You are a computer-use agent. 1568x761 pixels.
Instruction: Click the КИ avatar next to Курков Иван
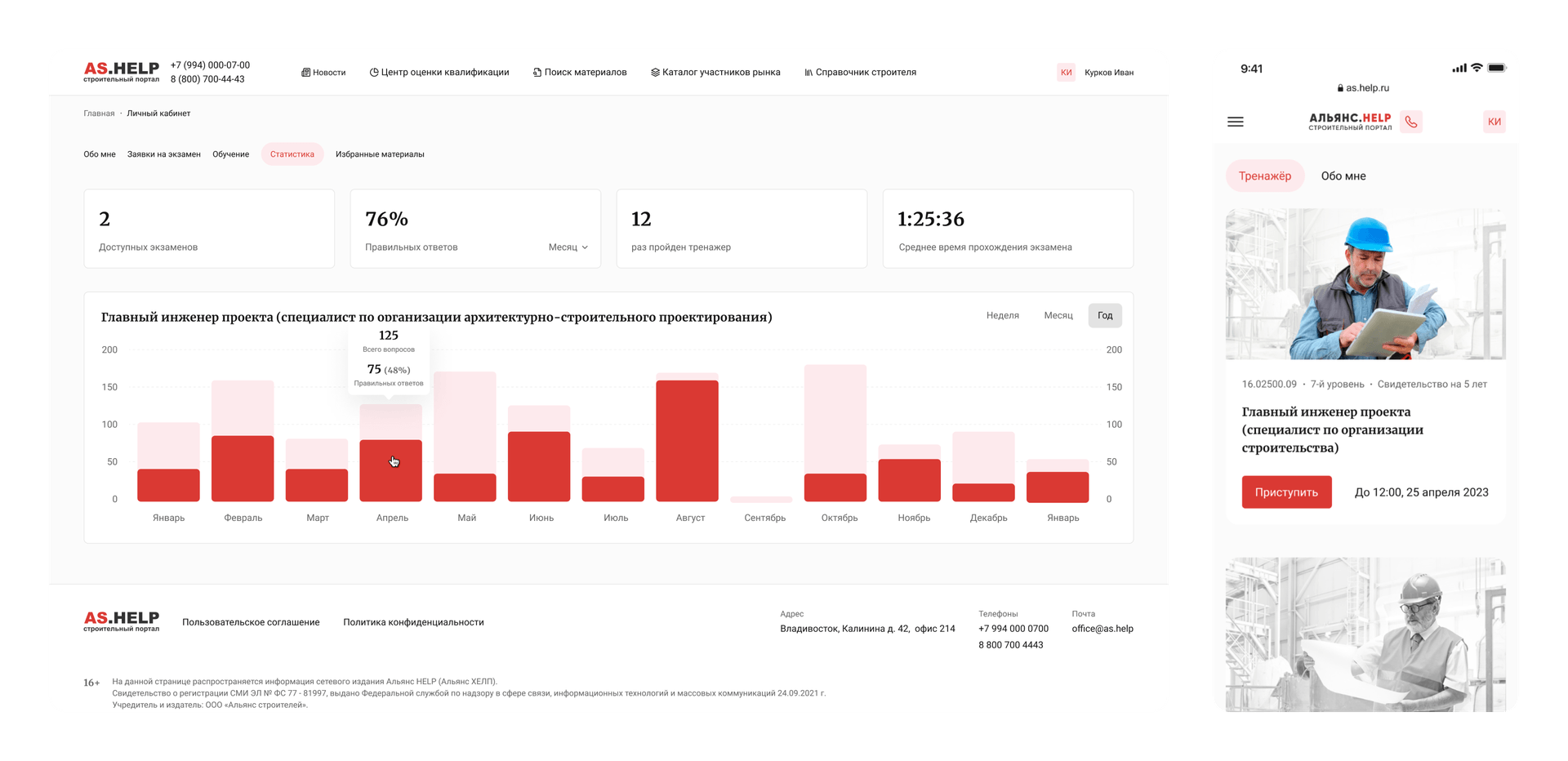1066,73
